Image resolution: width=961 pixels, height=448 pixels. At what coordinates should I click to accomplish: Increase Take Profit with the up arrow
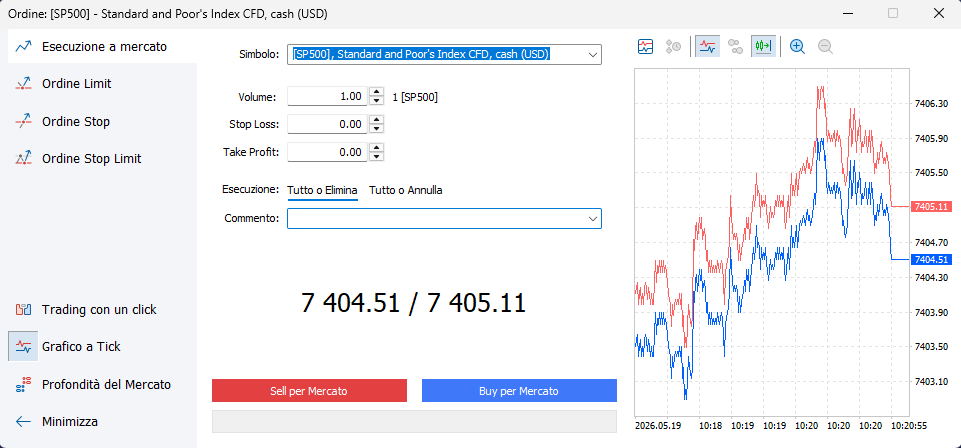click(x=377, y=148)
